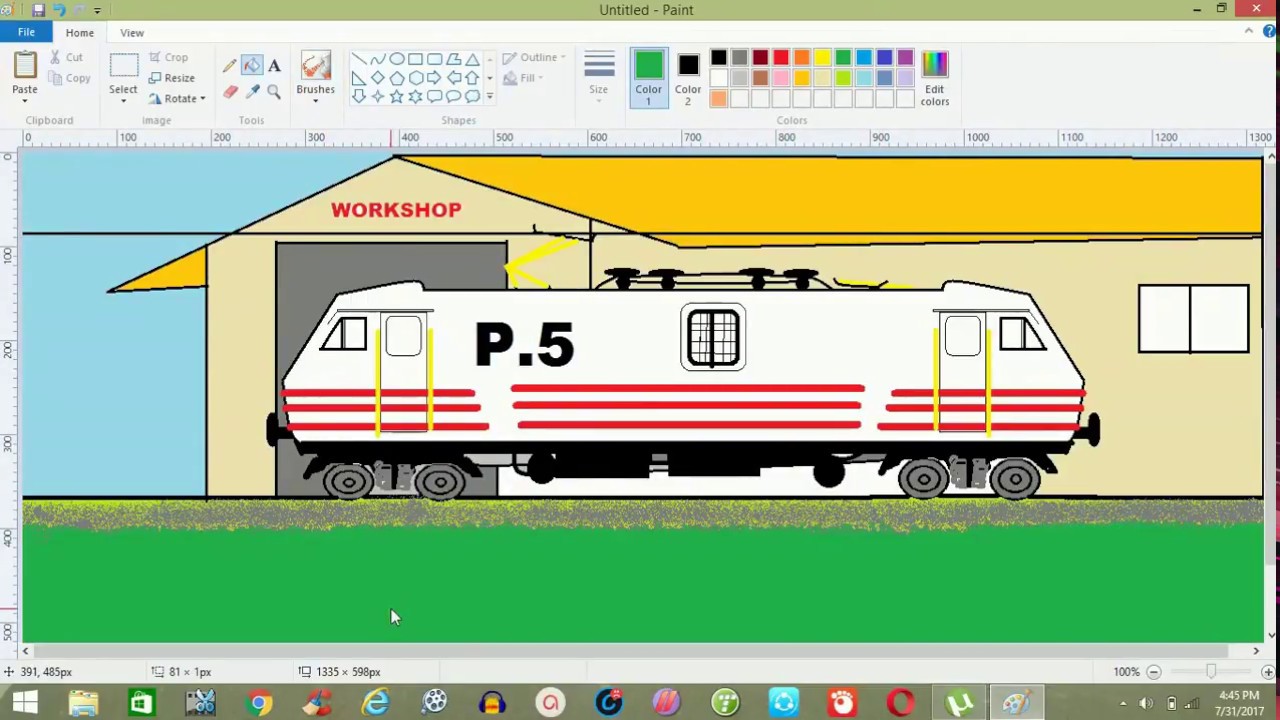Choose the Oval shape

coord(397,59)
